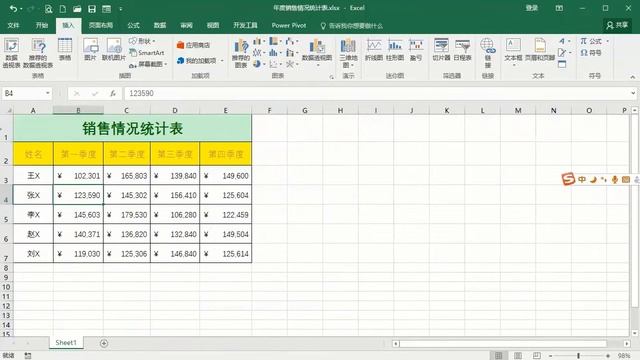Click horizontal scrollbar right arrow
This screenshot has width=640, height=360.
point(627,344)
